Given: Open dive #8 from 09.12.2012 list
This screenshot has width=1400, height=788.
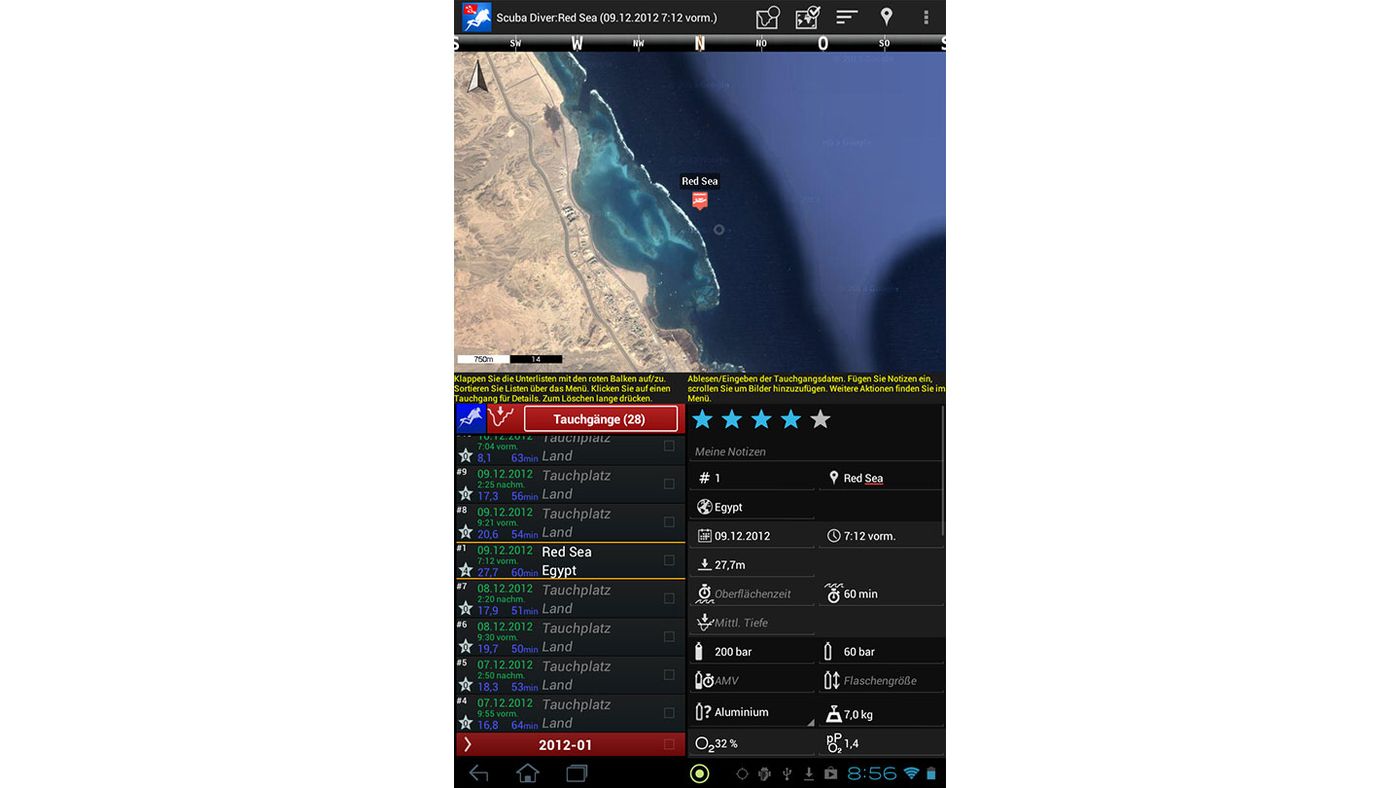Looking at the screenshot, I should point(560,522).
